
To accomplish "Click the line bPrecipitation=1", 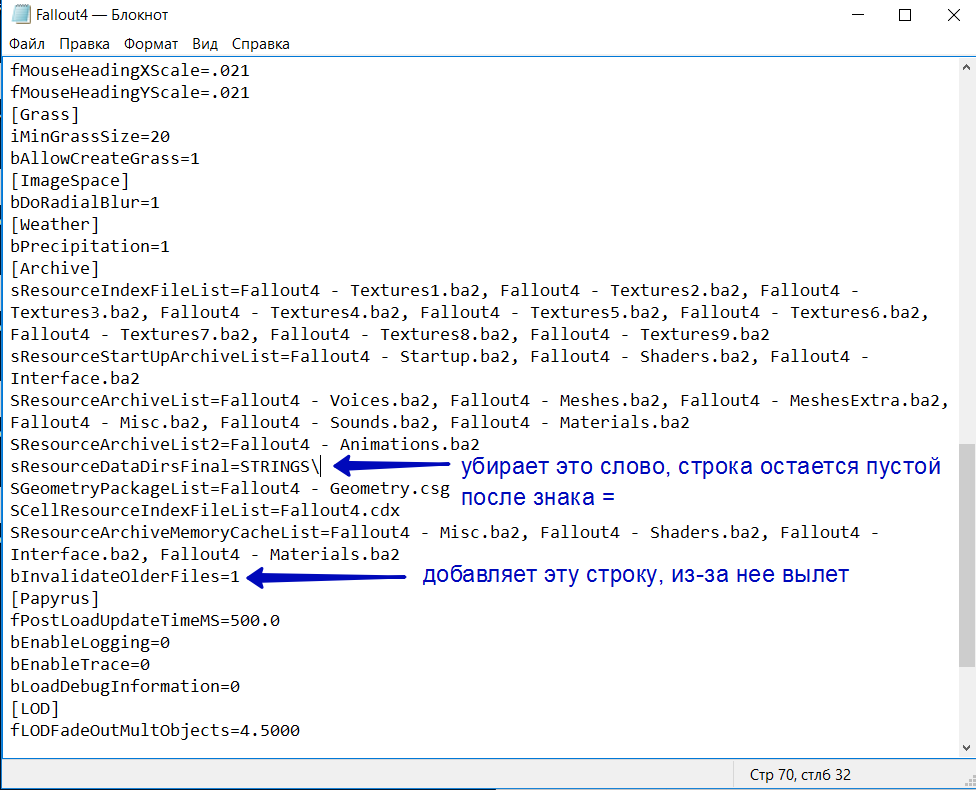I will (90, 247).
